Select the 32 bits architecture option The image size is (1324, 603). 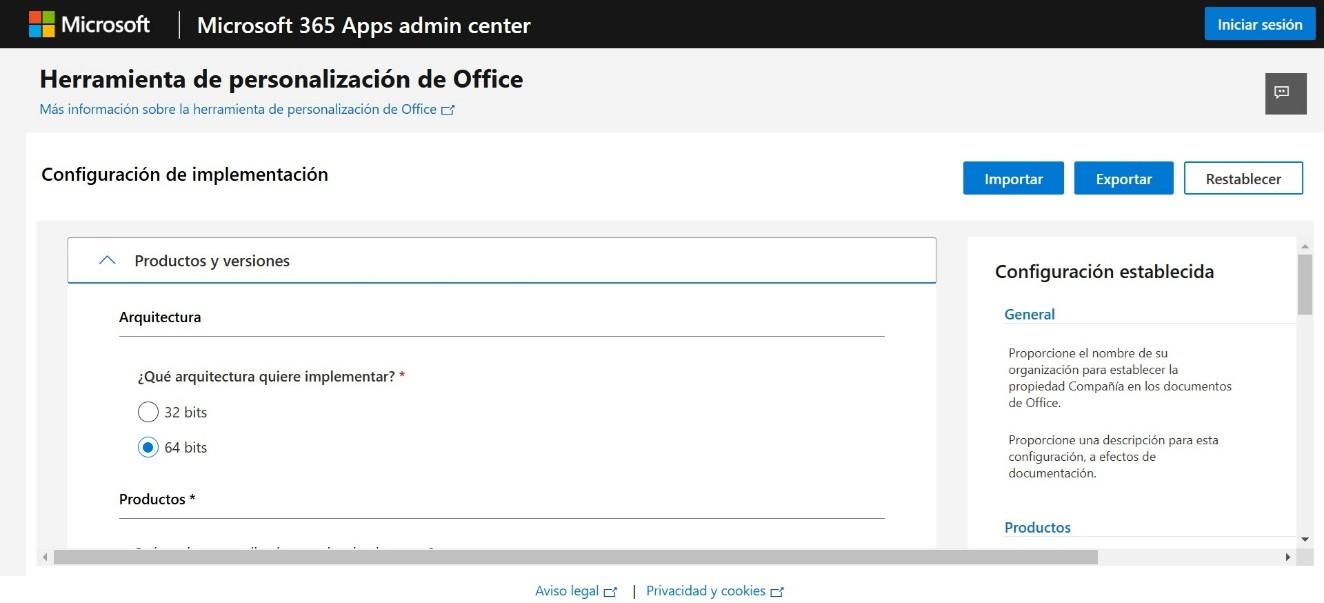coord(148,412)
